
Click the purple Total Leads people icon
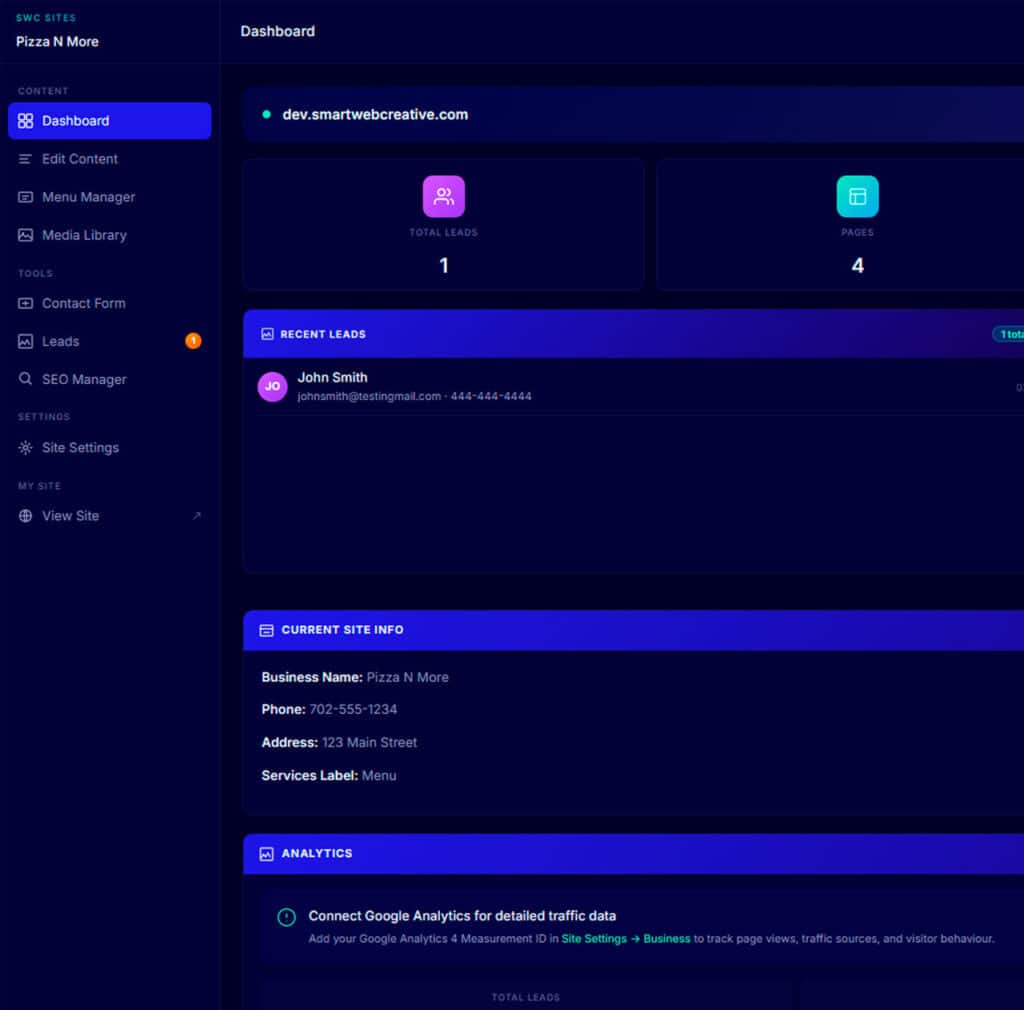[x=444, y=196]
